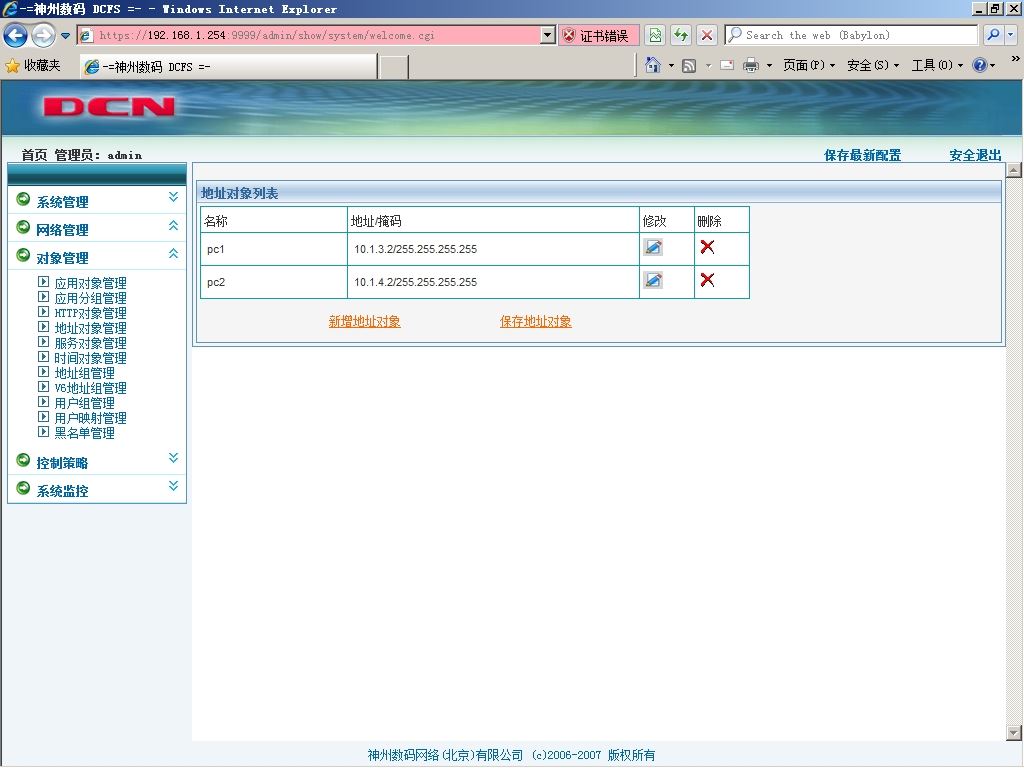Click the 保存地址对象 link
Screen dimensions: 1024x768
tap(536, 321)
